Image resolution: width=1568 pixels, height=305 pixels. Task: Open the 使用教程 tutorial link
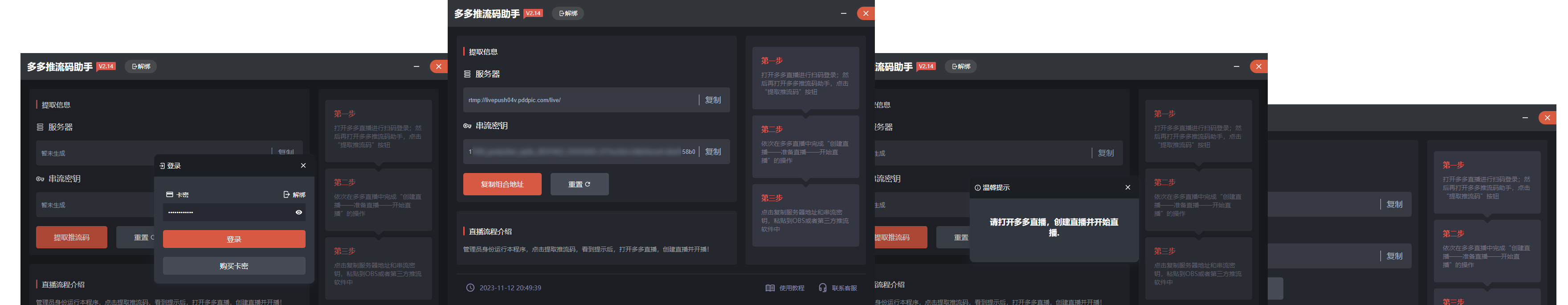click(785, 288)
